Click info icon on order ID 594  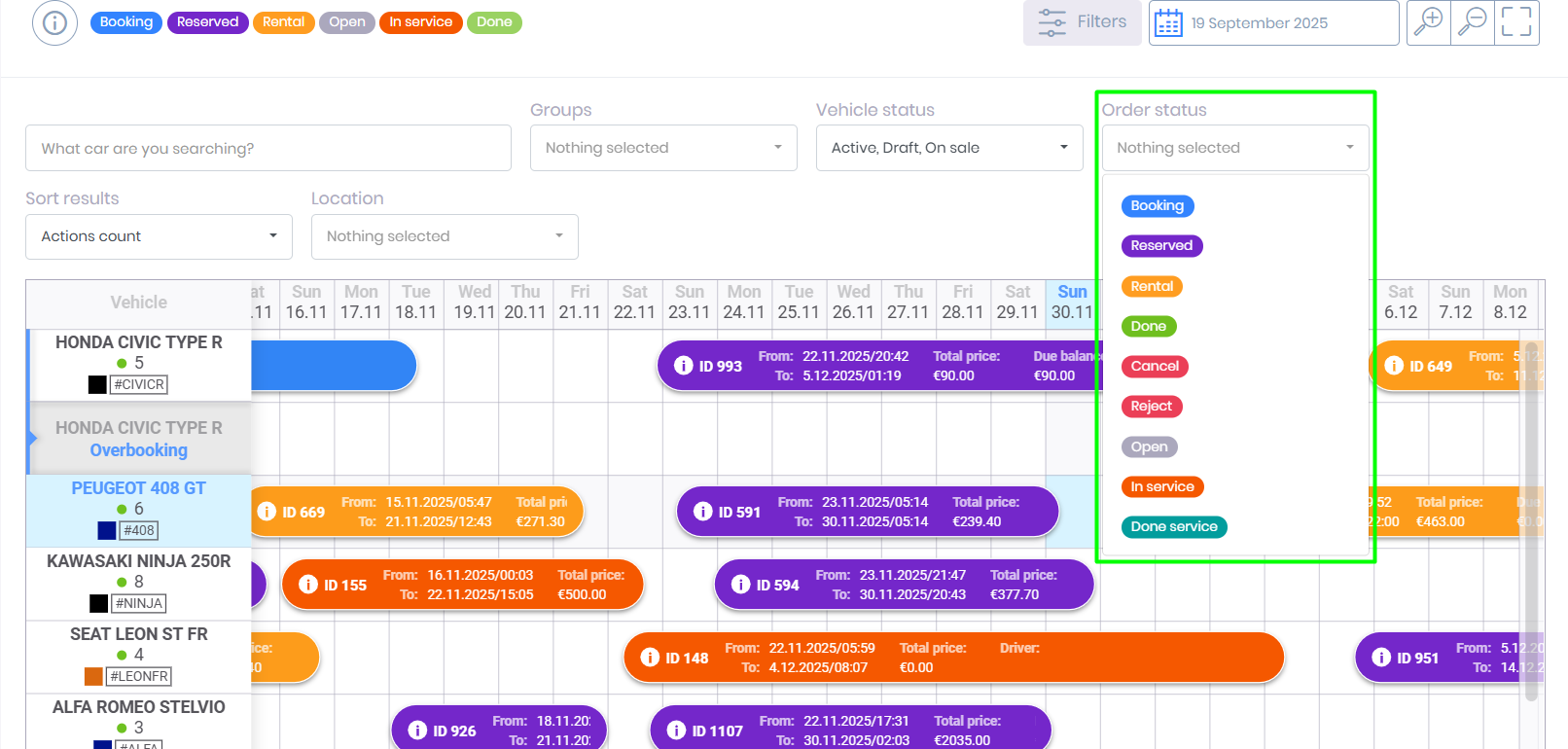[740, 585]
